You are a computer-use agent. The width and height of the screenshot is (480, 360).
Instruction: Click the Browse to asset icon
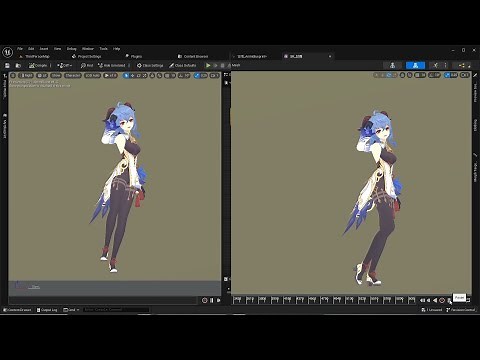(18, 65)
